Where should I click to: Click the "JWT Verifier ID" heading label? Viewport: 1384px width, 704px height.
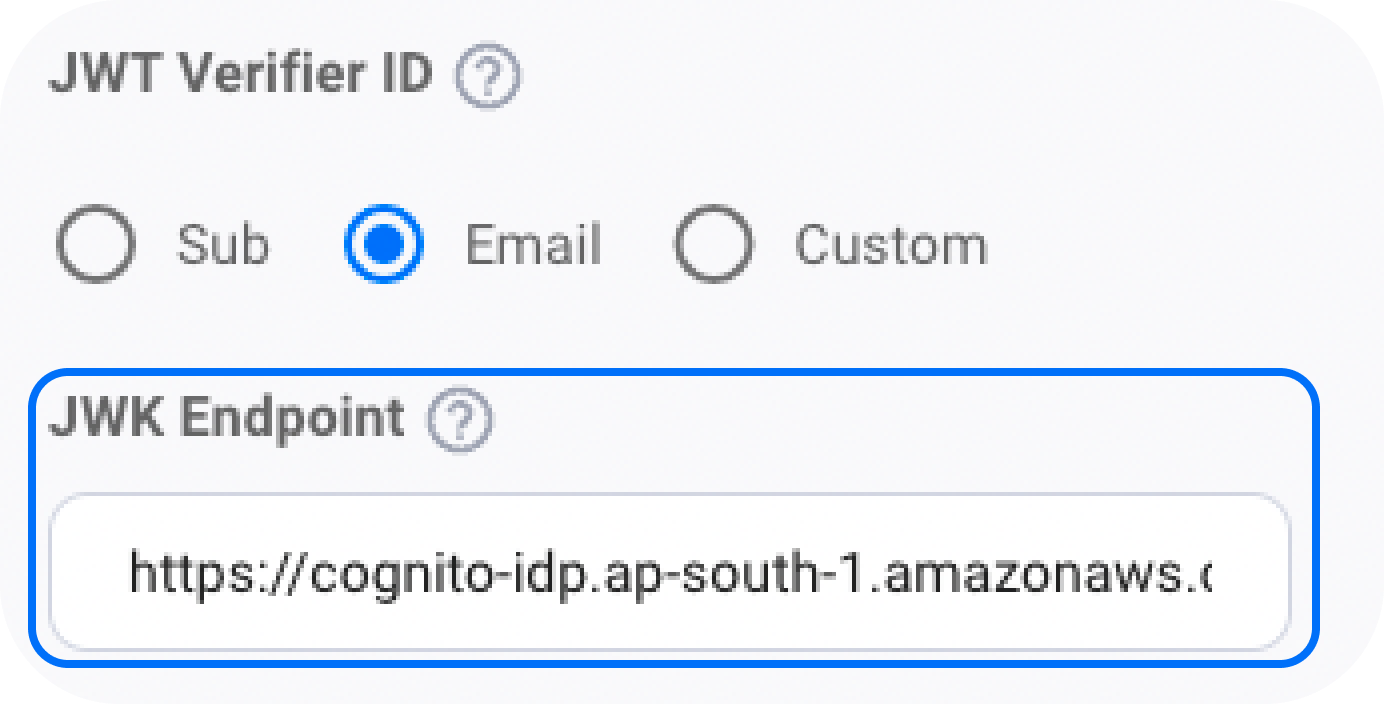tap(240, 75)
